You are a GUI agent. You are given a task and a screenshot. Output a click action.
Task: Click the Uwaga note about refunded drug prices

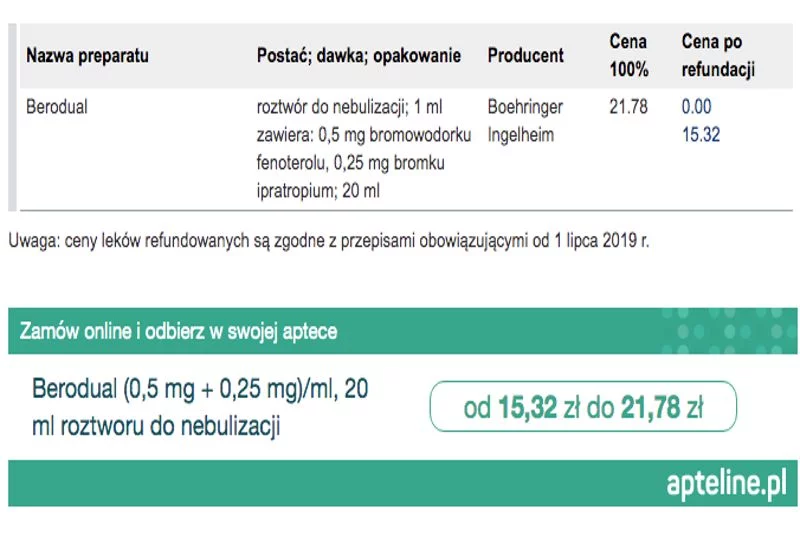pyautogui.click(x=329, y=240)
